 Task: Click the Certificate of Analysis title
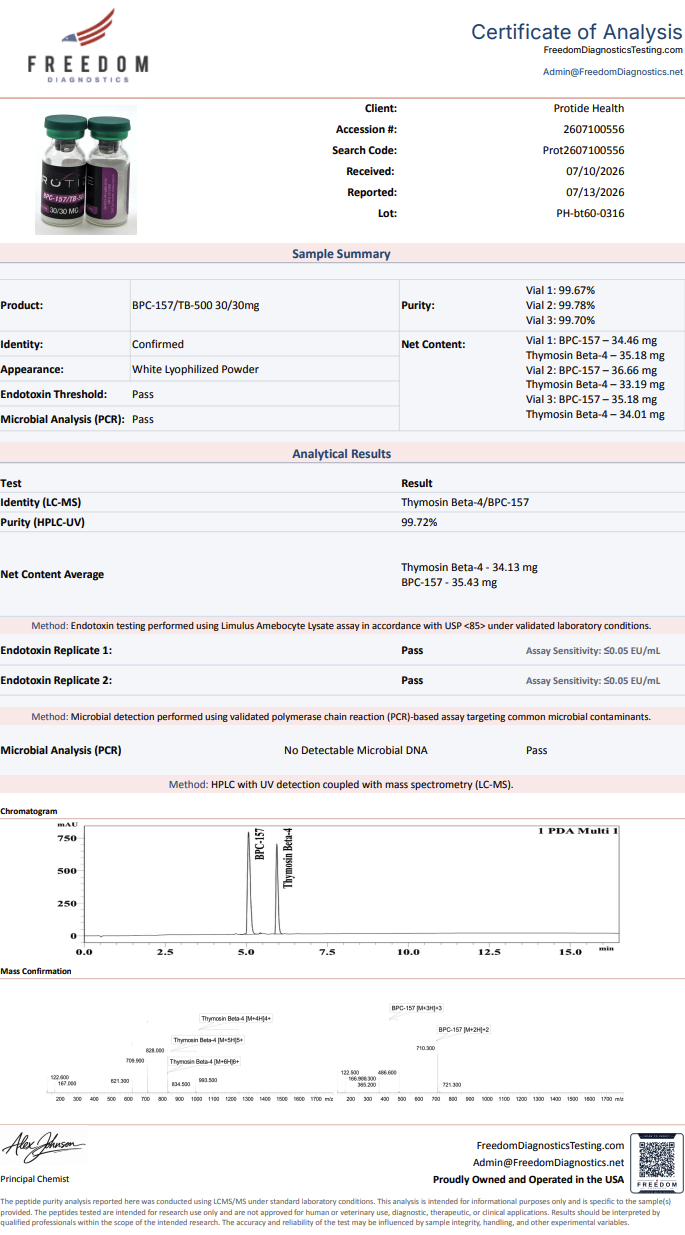click(577, 32)
